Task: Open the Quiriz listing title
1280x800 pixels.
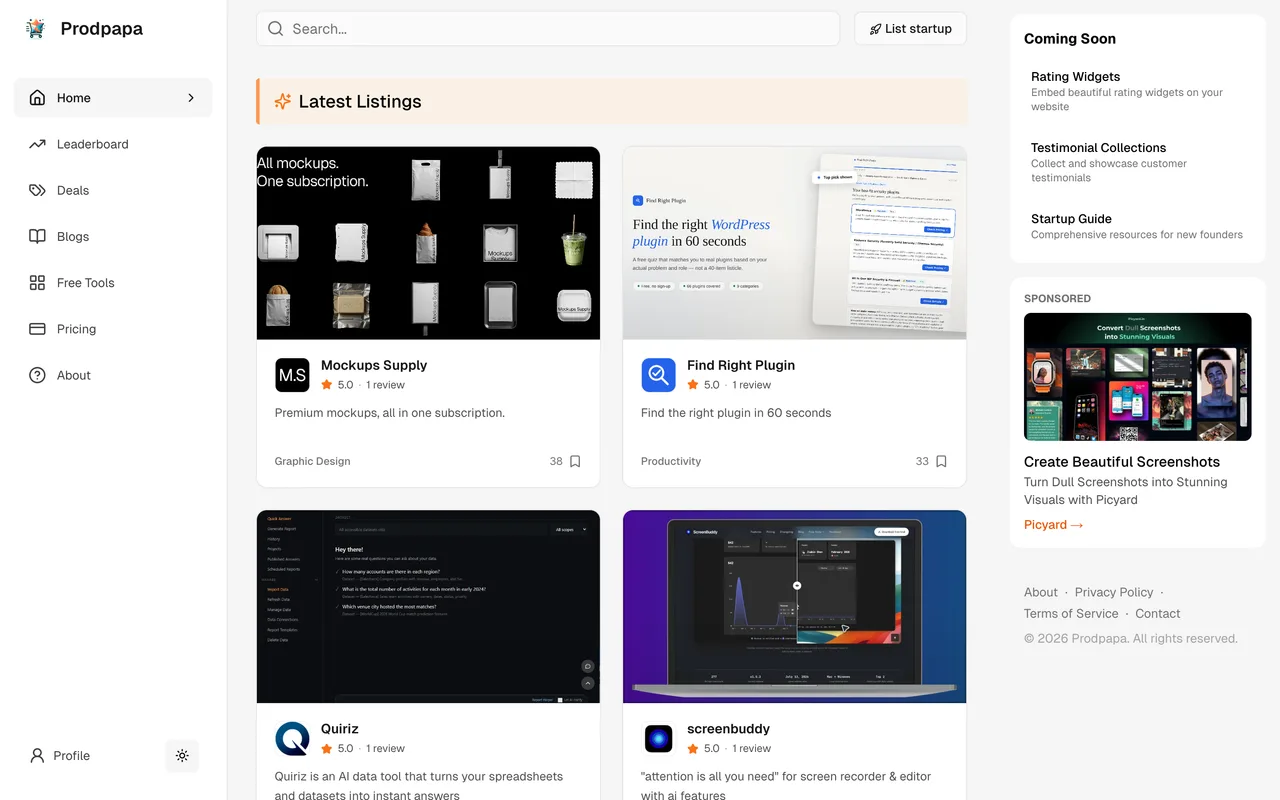Action: pos(340,729)
